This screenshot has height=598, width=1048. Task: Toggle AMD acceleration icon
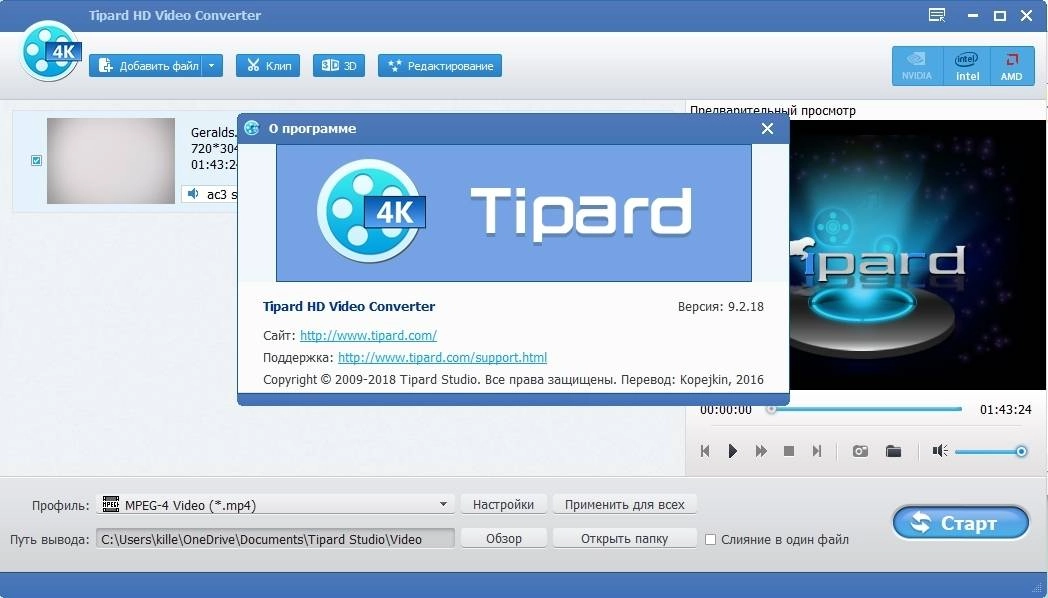[x=1011, y=66]
